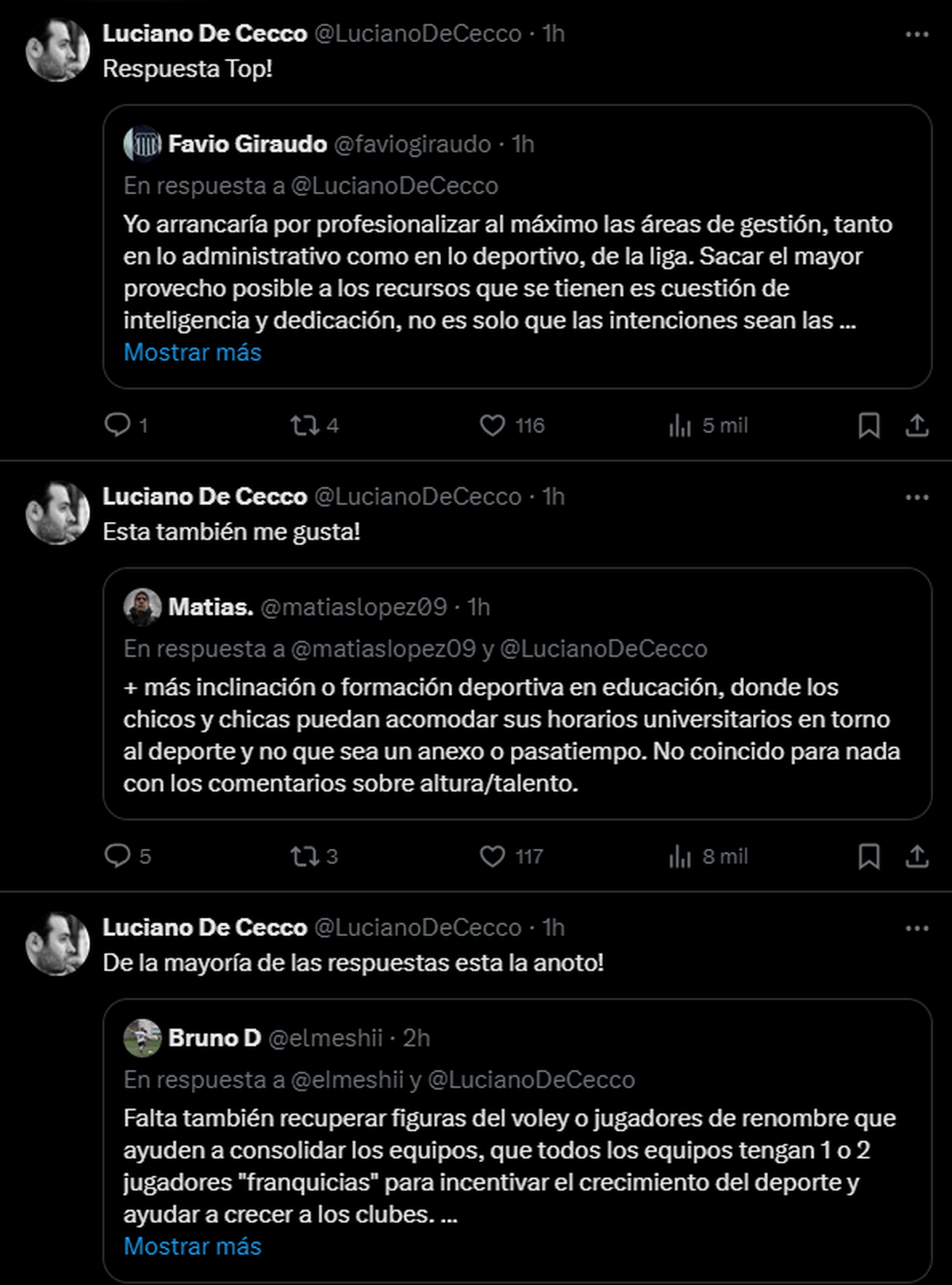Bookmark the 'Respuesta Top!' tweet

[x=869, y=425]
